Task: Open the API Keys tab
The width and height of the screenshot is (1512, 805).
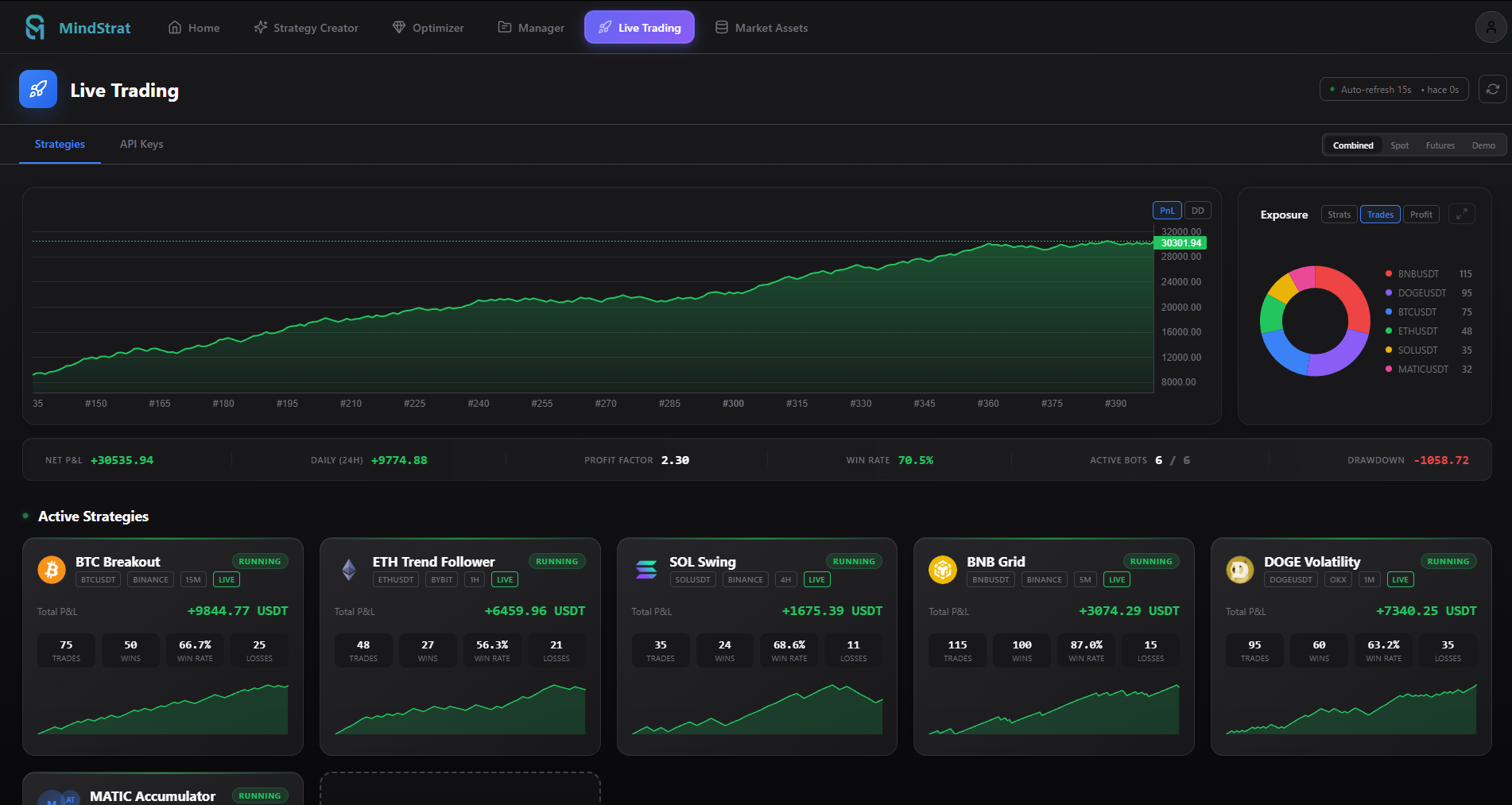Action: coord(141,144)
